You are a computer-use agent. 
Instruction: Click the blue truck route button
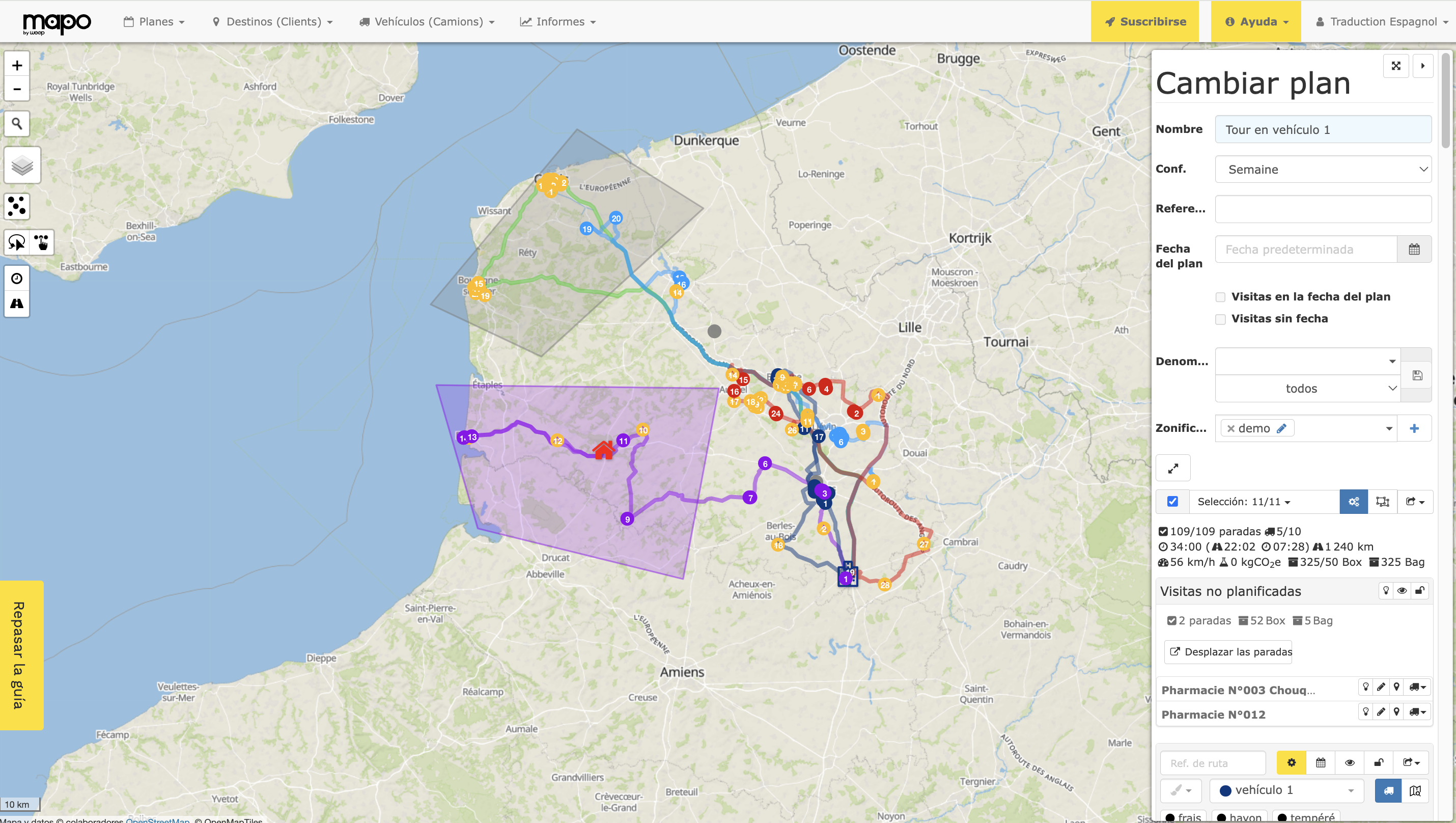[x=1388, y=791]
